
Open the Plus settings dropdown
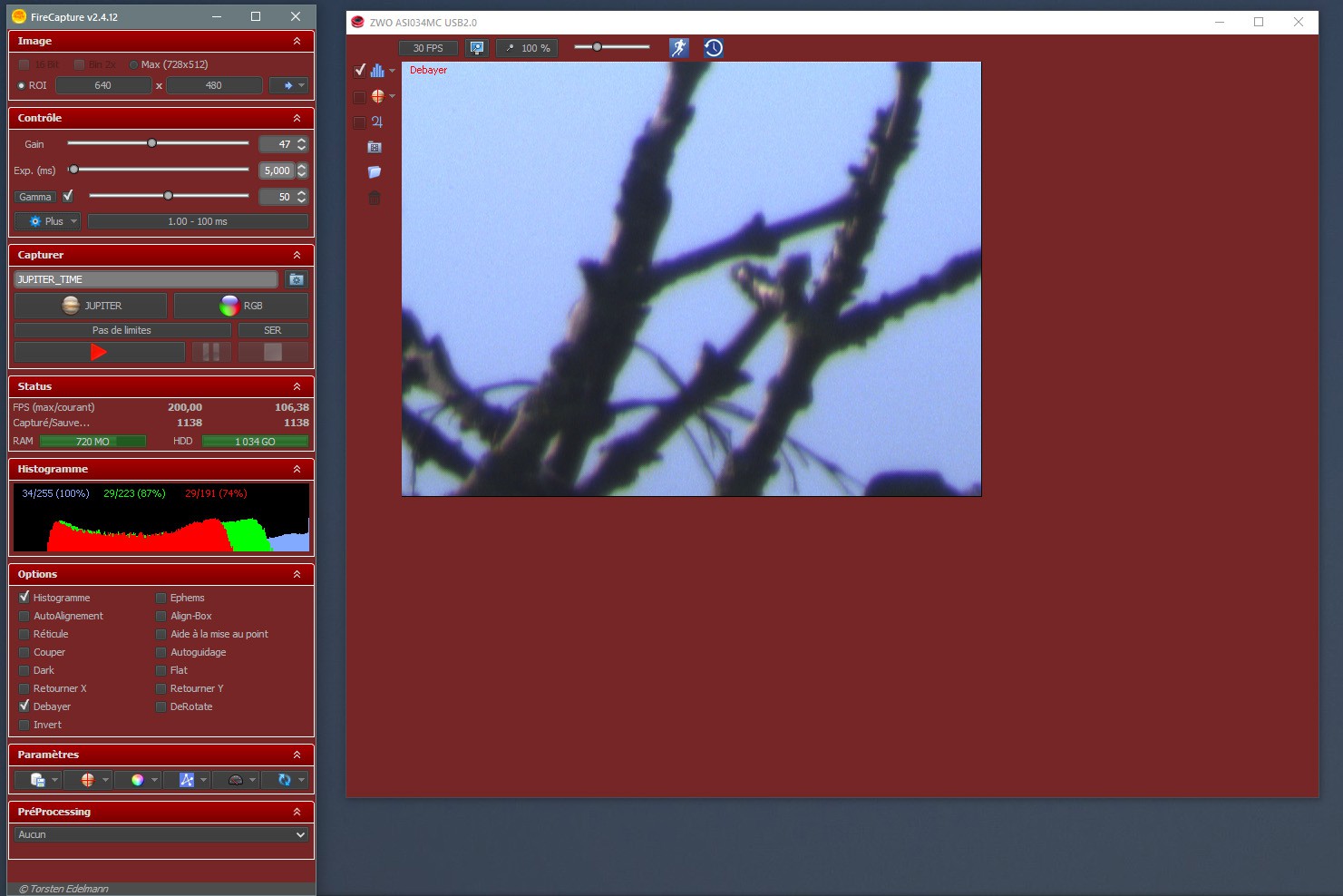coord(48,221)
